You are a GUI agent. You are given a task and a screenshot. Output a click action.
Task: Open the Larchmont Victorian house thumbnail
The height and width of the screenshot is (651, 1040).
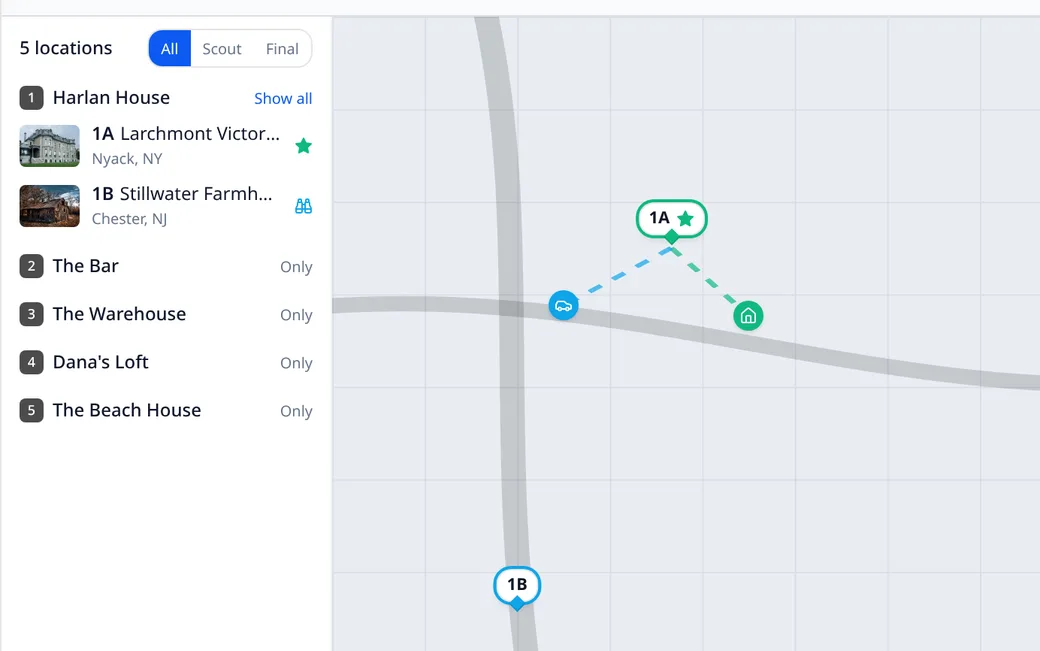click(50, 146)
